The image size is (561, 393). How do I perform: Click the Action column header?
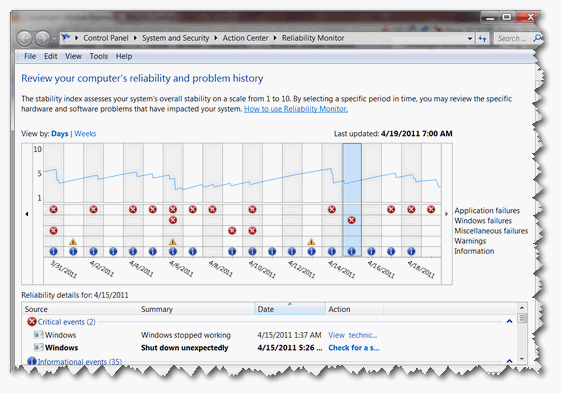pyautogui.click(x=354, y=309)
